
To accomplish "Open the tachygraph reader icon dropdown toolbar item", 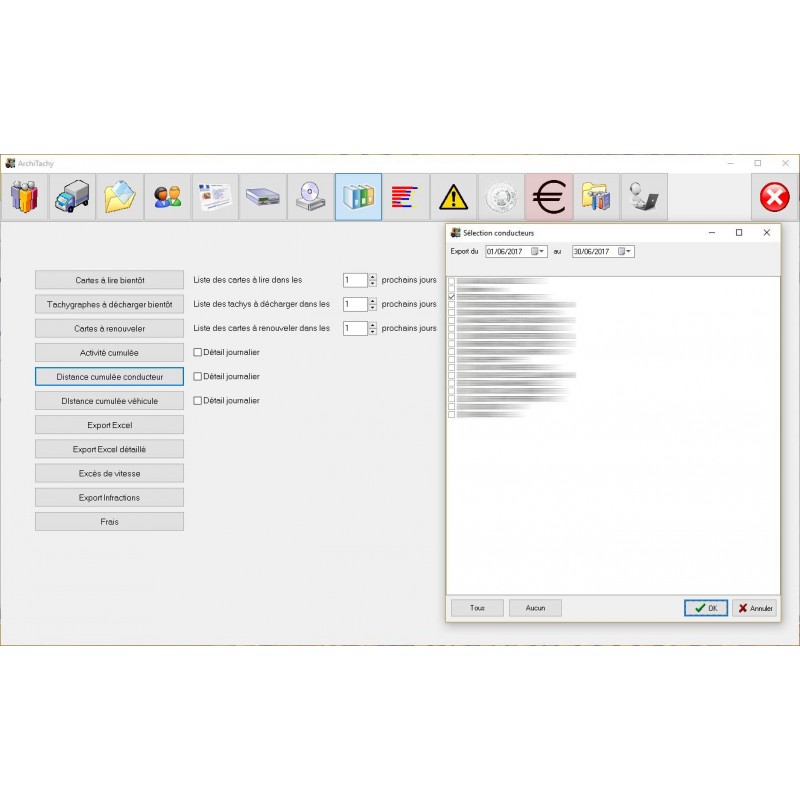I will pyautogui.click(x=262, y=197).
